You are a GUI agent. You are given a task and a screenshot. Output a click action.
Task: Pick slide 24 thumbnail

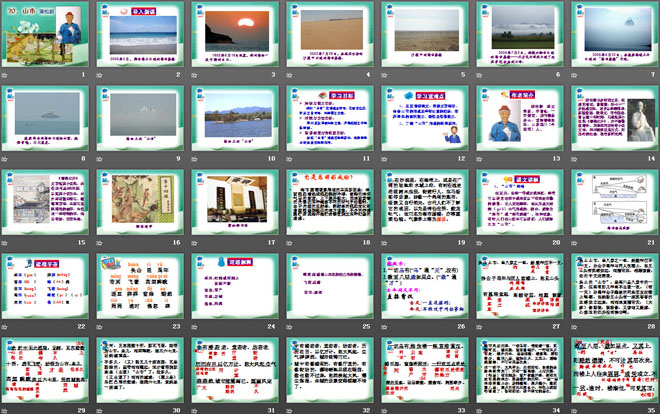click(235, 287)
